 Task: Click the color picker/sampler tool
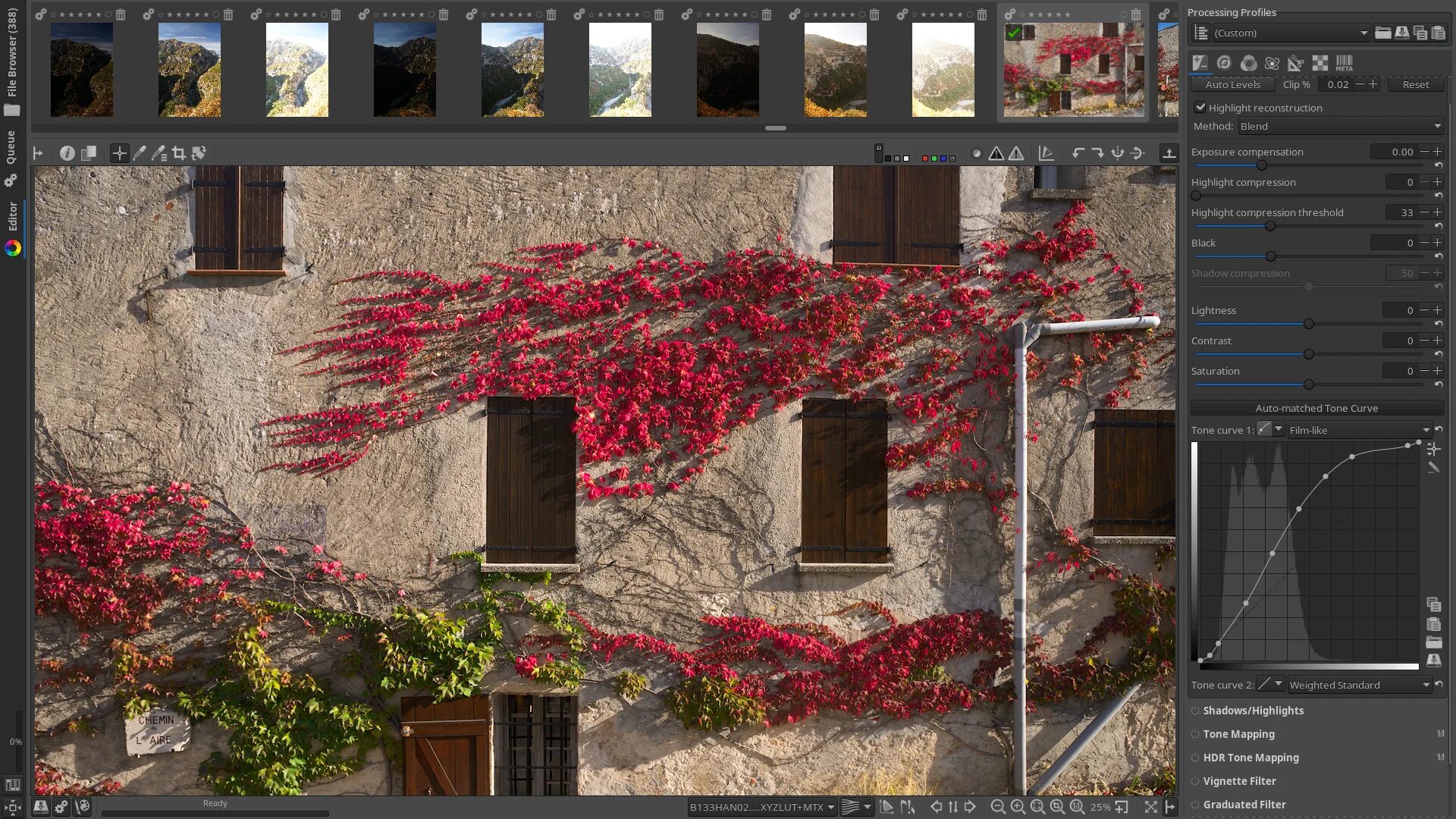(139, 153)
